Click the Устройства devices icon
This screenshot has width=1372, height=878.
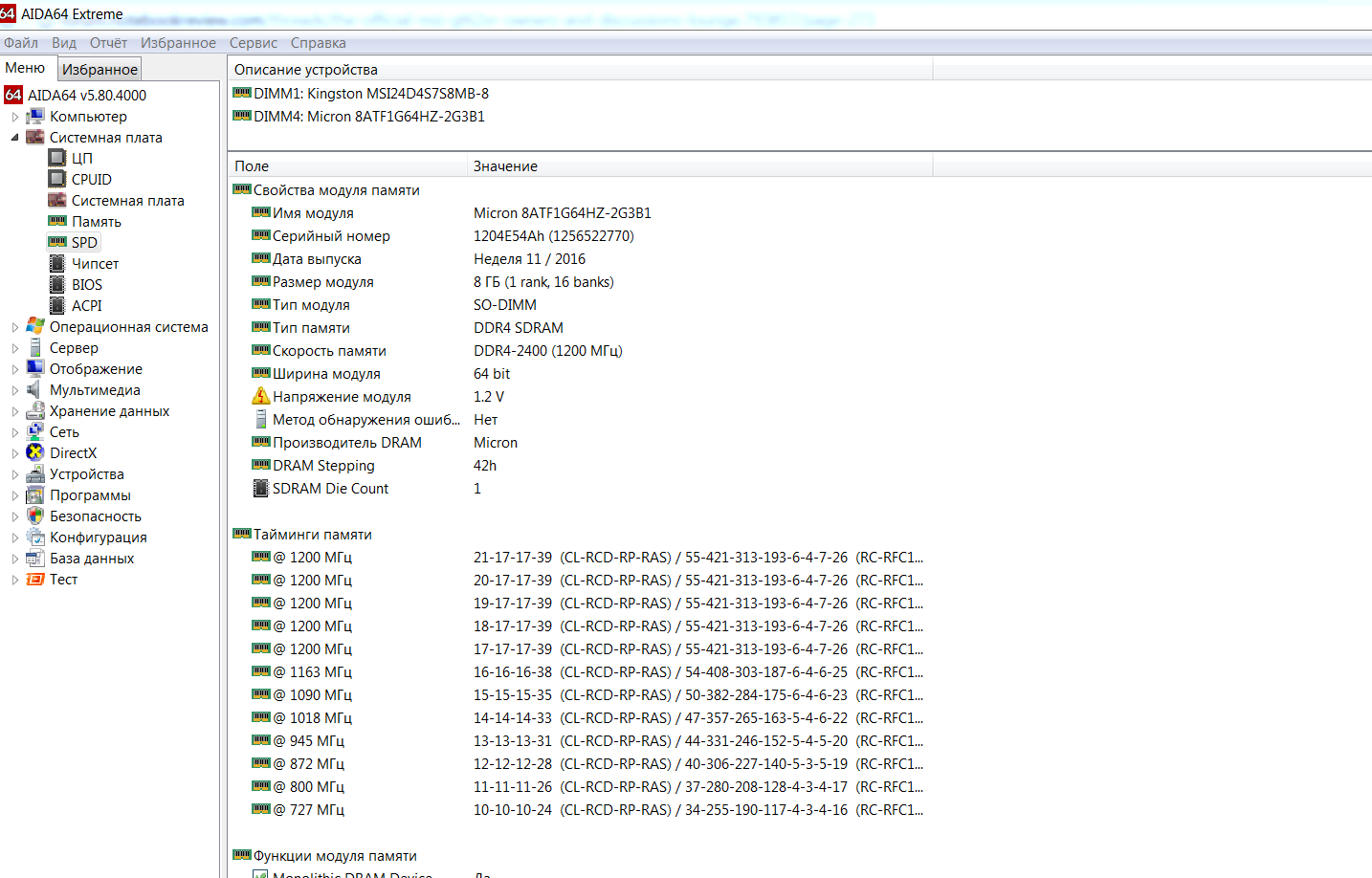[35, 473]
